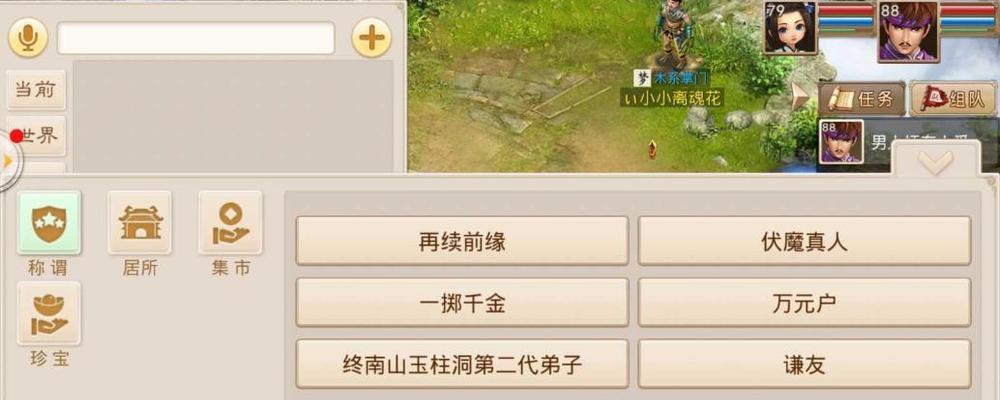Open the 珍宝 treasure icon
This screenshot has height=400, width=1000.
pos(49,313)
